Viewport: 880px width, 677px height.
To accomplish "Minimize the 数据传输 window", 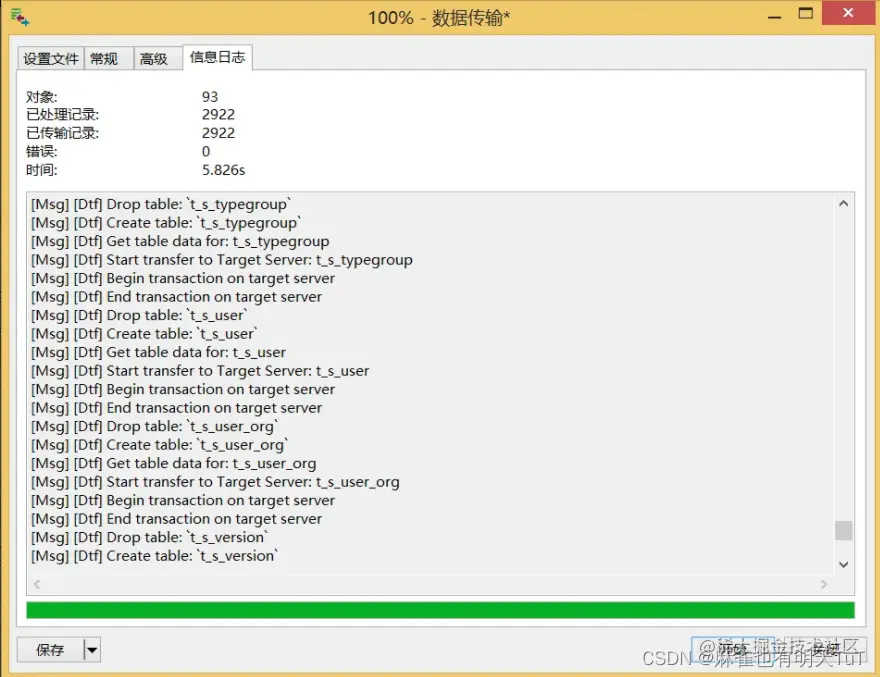I will click(x=774, y=17).
